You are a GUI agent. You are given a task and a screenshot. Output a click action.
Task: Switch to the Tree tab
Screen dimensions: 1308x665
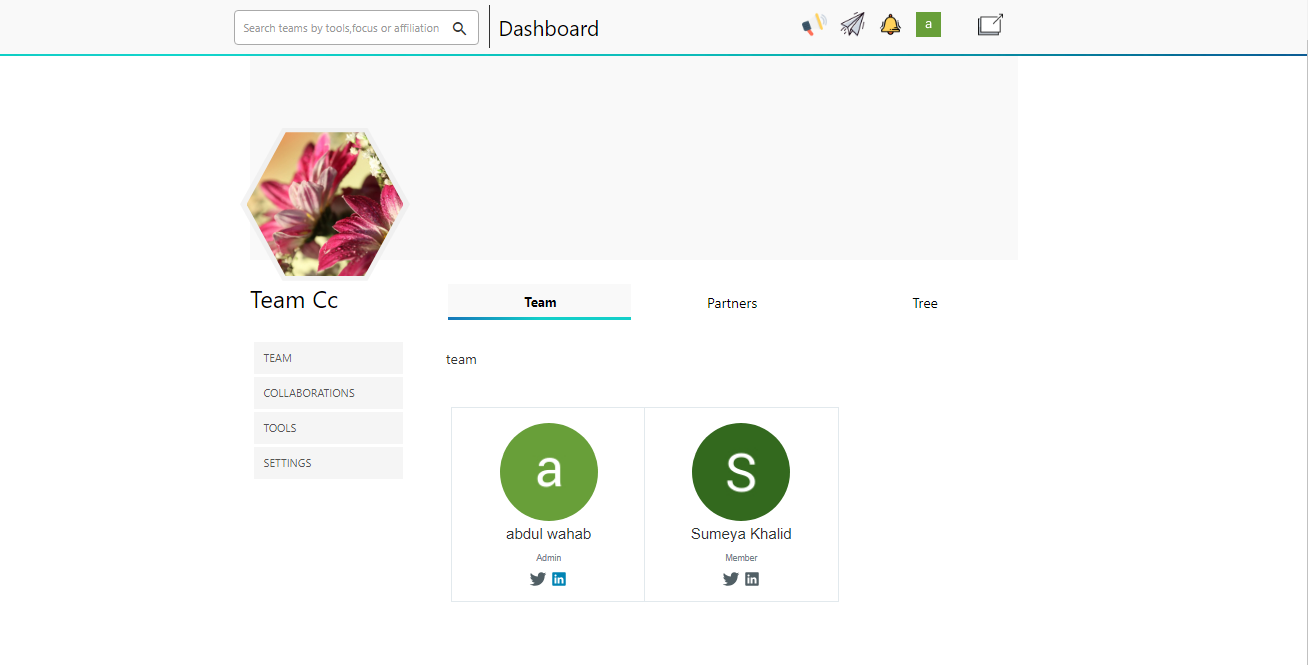coord(925,303)
